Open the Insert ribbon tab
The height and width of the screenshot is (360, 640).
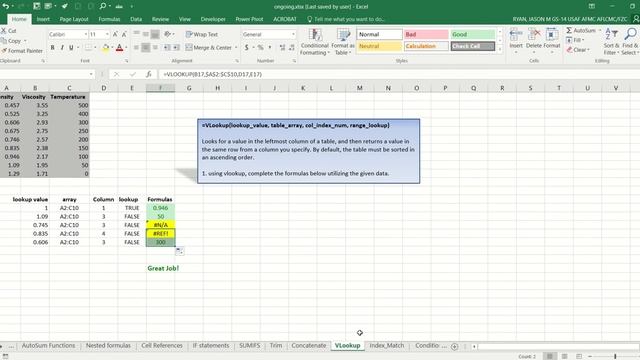tap(43, 19)
